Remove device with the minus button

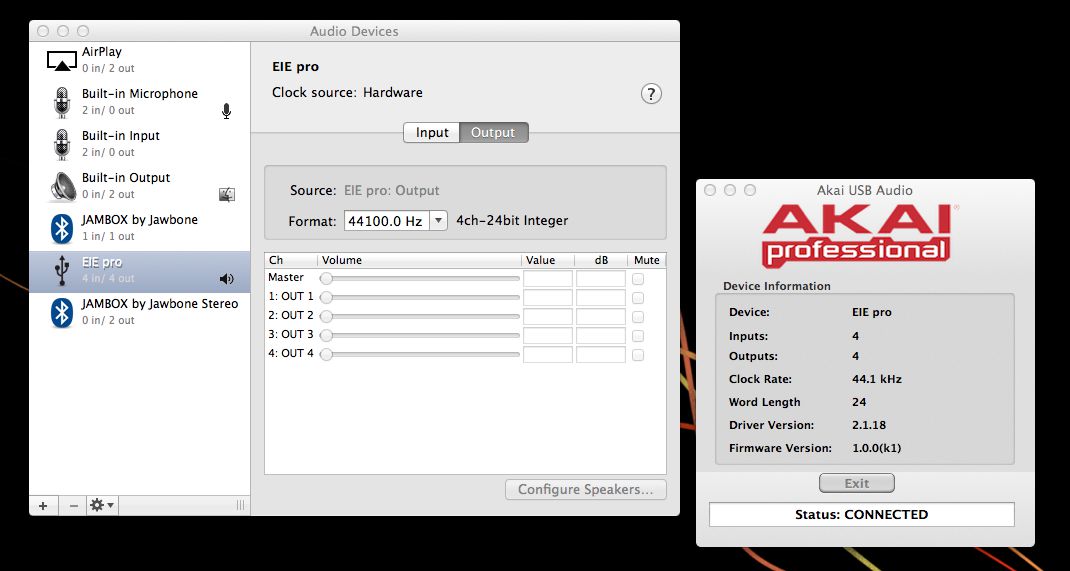click(x=73, y=506)
